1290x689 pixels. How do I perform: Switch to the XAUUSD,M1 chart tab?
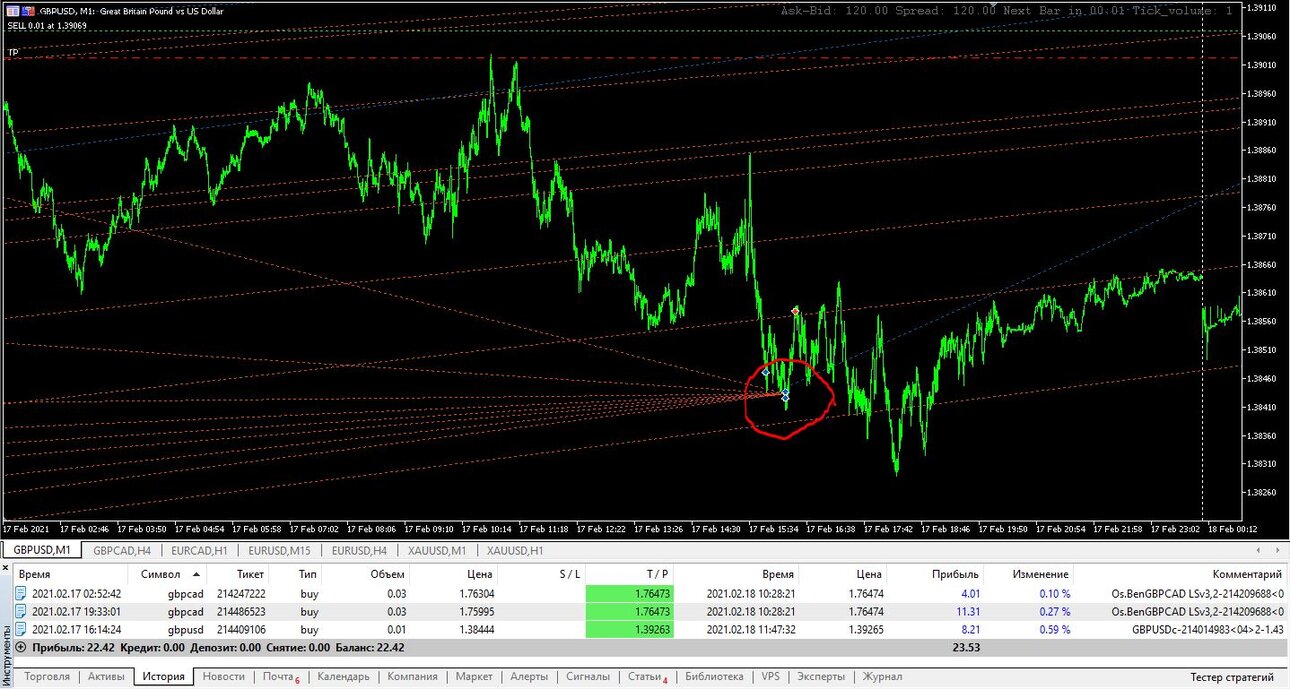pyautogui.click(x=436, y=550)
